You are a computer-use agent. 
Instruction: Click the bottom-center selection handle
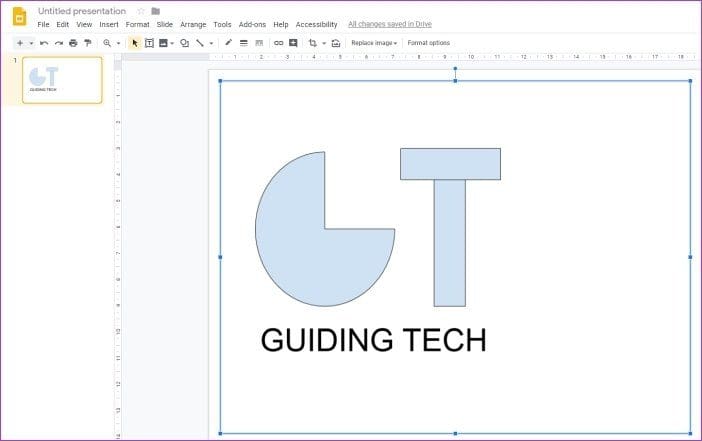pos(455,433)
